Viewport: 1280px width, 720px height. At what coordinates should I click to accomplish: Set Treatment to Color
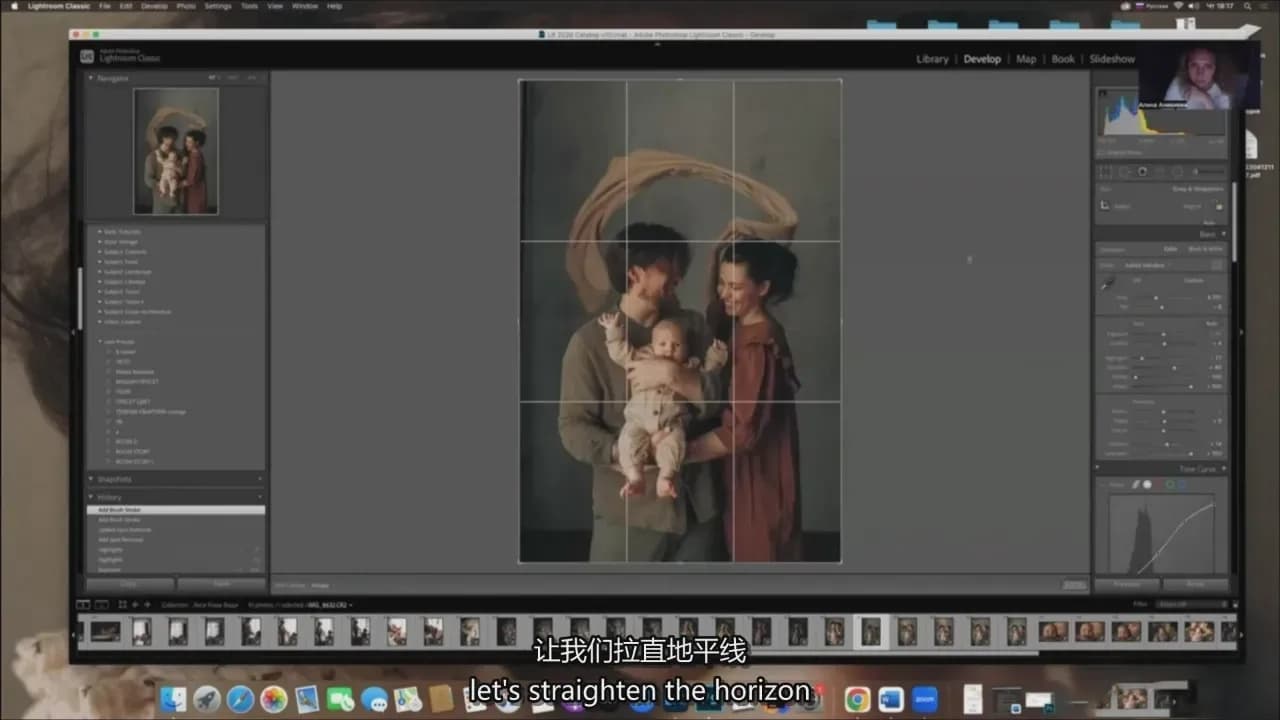(x=1170, y=249)
